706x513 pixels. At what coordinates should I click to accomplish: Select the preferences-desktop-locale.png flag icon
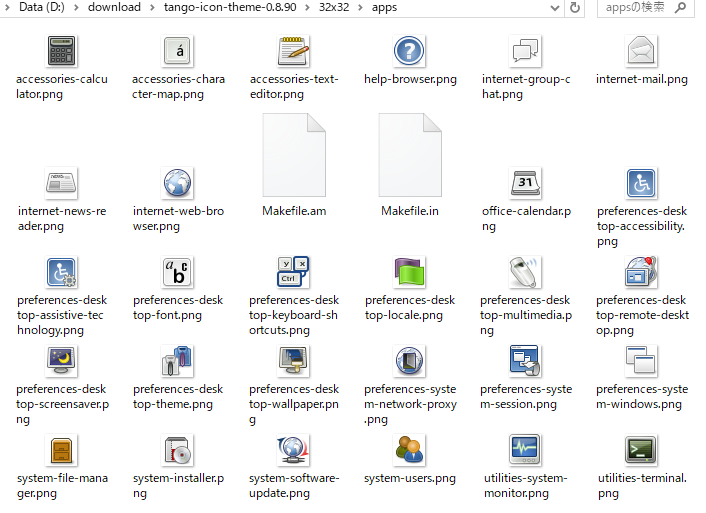pyautogui.click(x=409, y=272)
